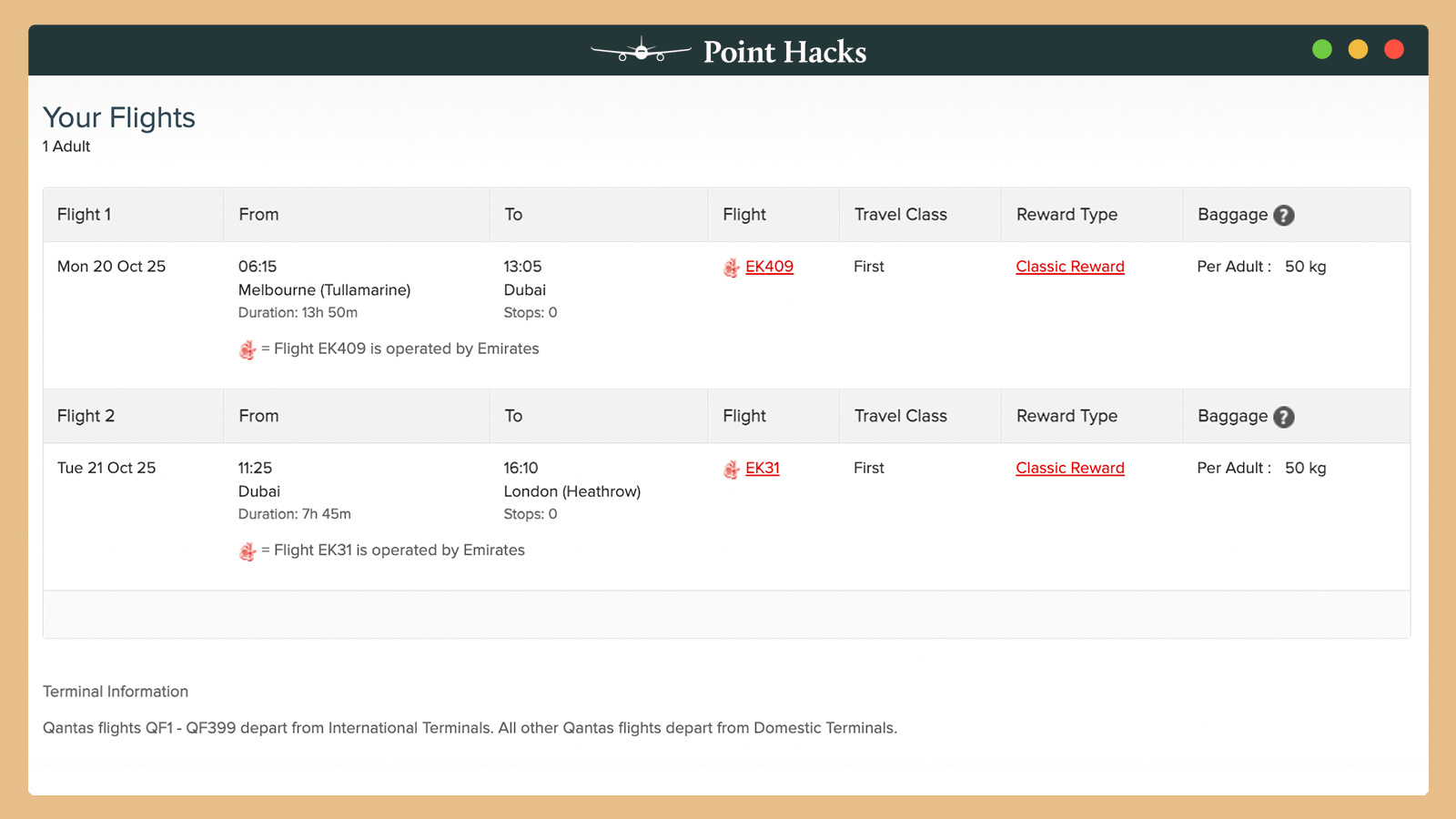Click the Flight 1 header cell

(134, 215)
